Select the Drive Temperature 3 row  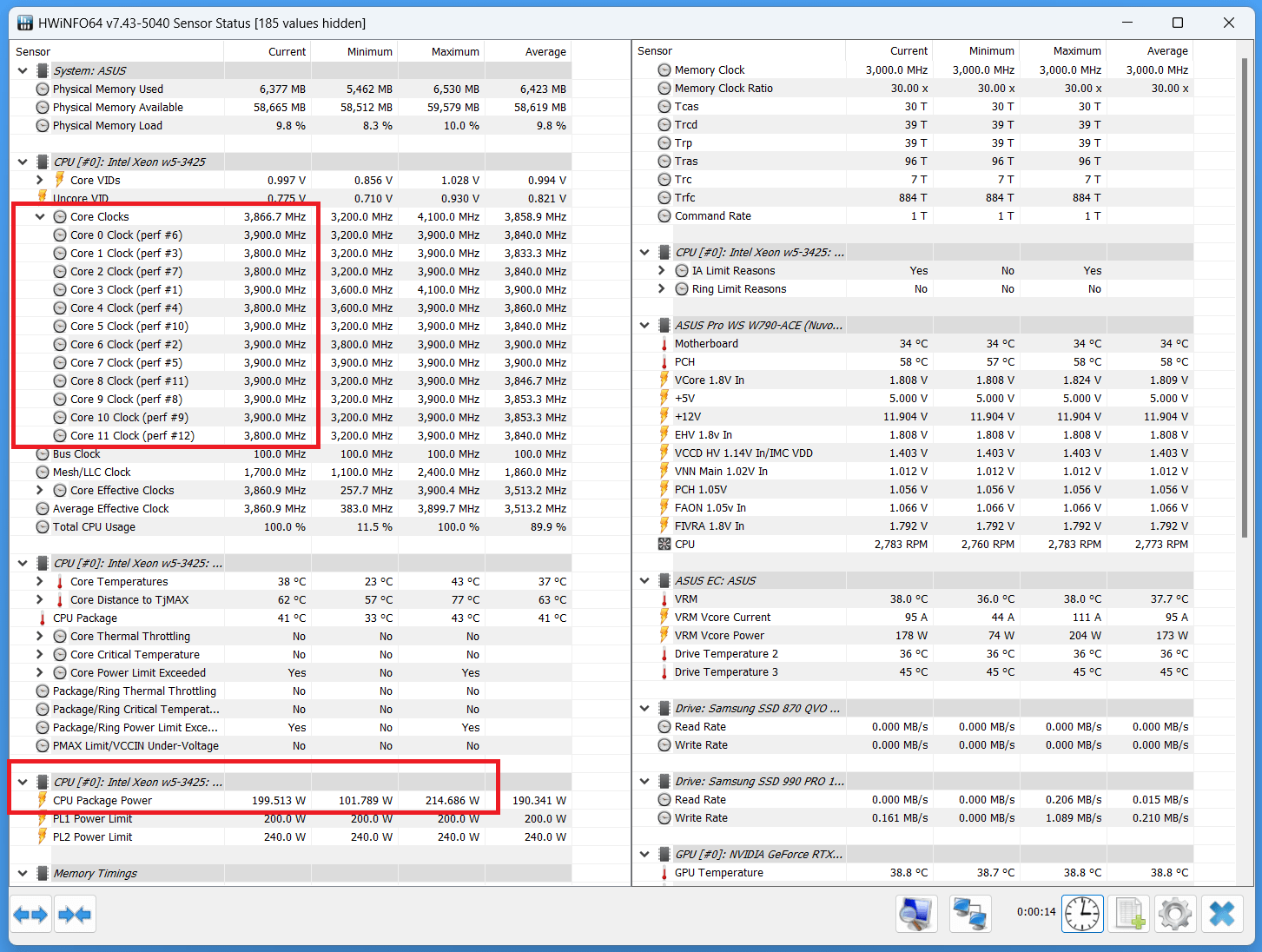pos(913,671)
